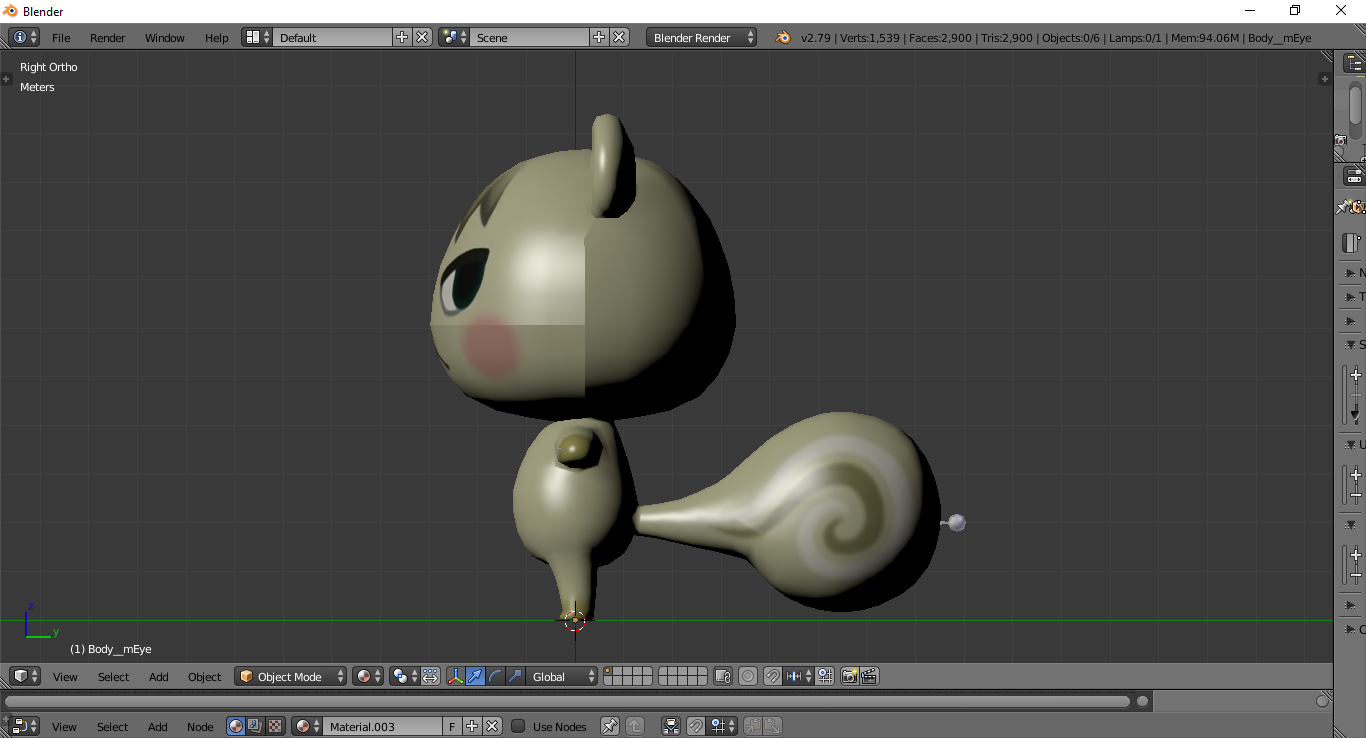1366x738 pixels.
Task: Open pivot point selector
Action: 404,677
